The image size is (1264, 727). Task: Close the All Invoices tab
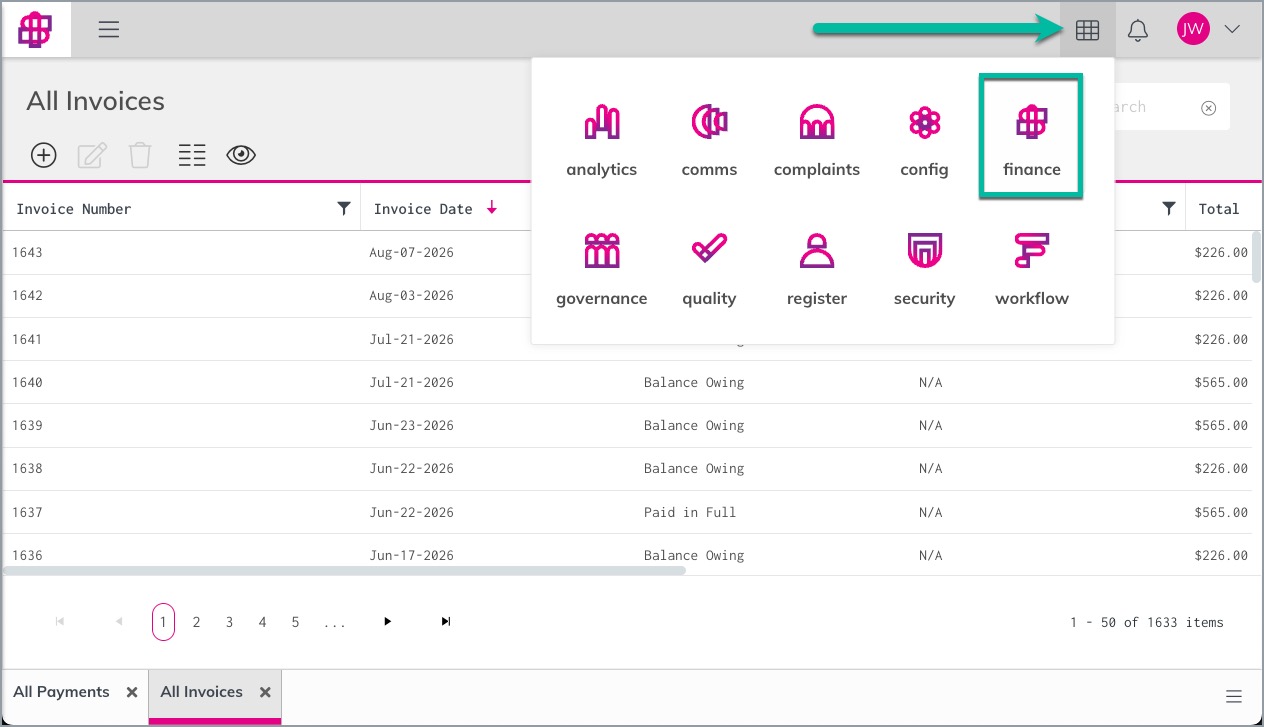click(x=265, y=692)
